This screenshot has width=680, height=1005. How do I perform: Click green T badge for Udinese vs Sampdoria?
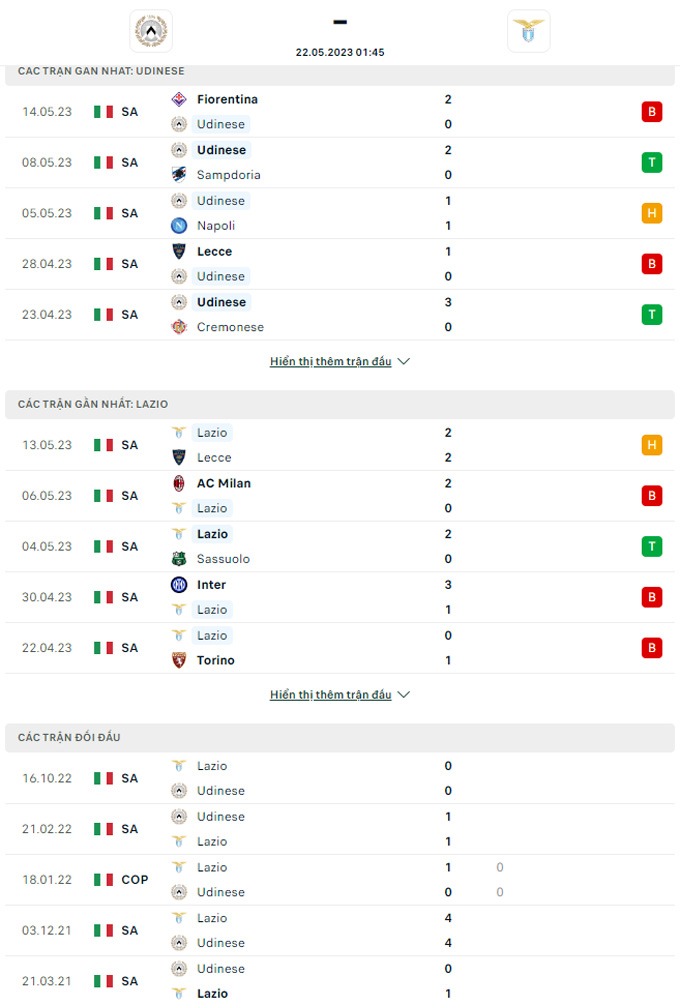click(x=652, y=162)
